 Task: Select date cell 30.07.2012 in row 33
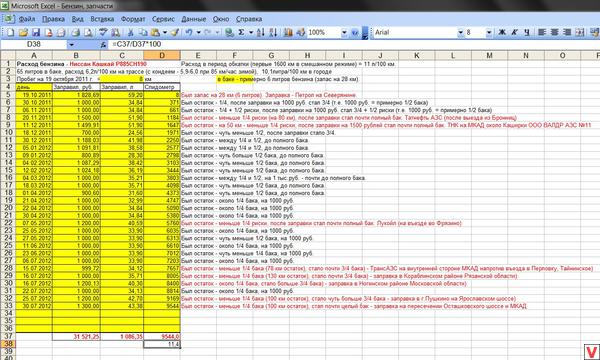point(34,306)
